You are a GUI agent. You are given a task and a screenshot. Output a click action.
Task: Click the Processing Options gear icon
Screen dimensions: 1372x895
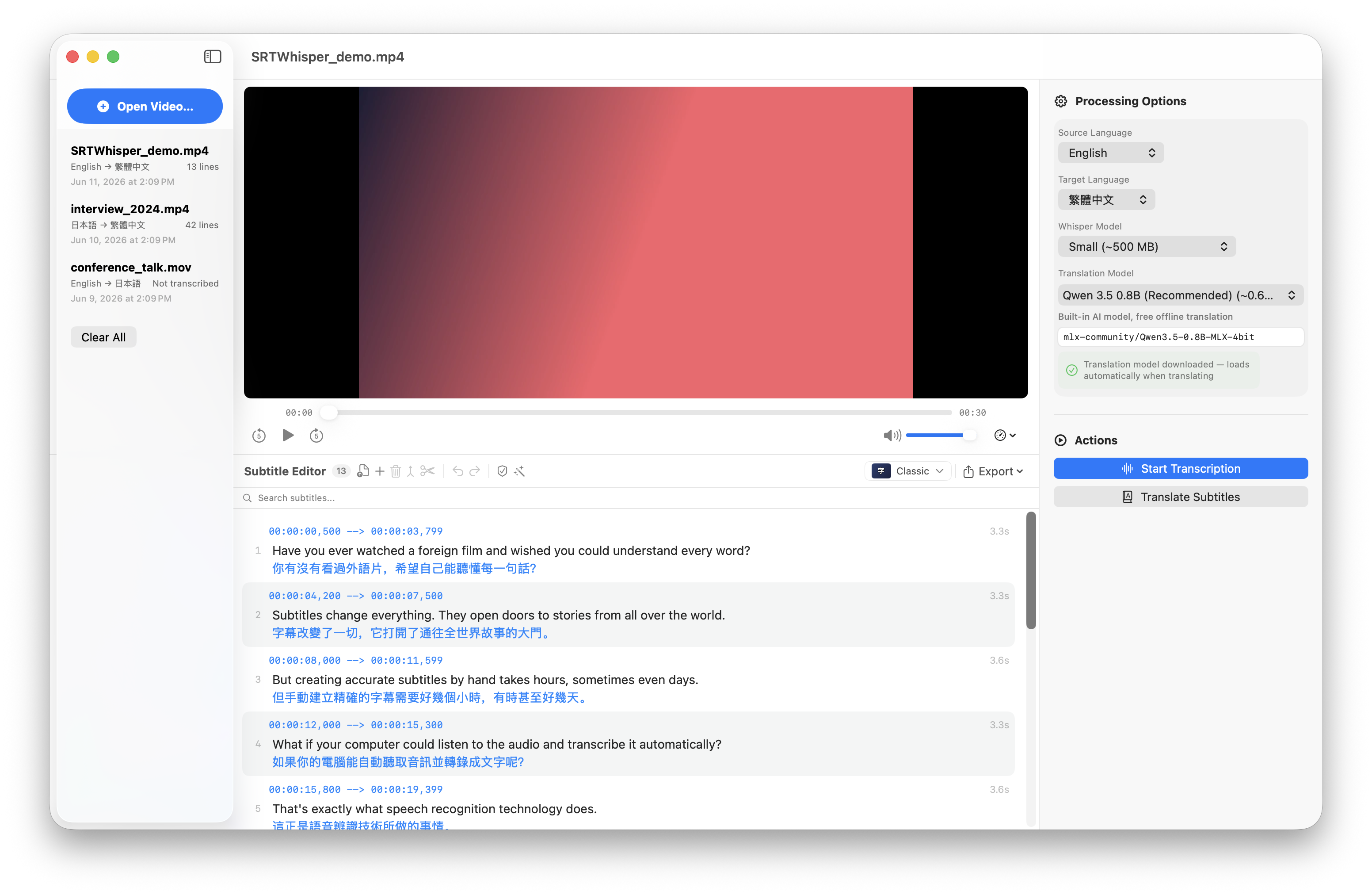coord(1061,102)
